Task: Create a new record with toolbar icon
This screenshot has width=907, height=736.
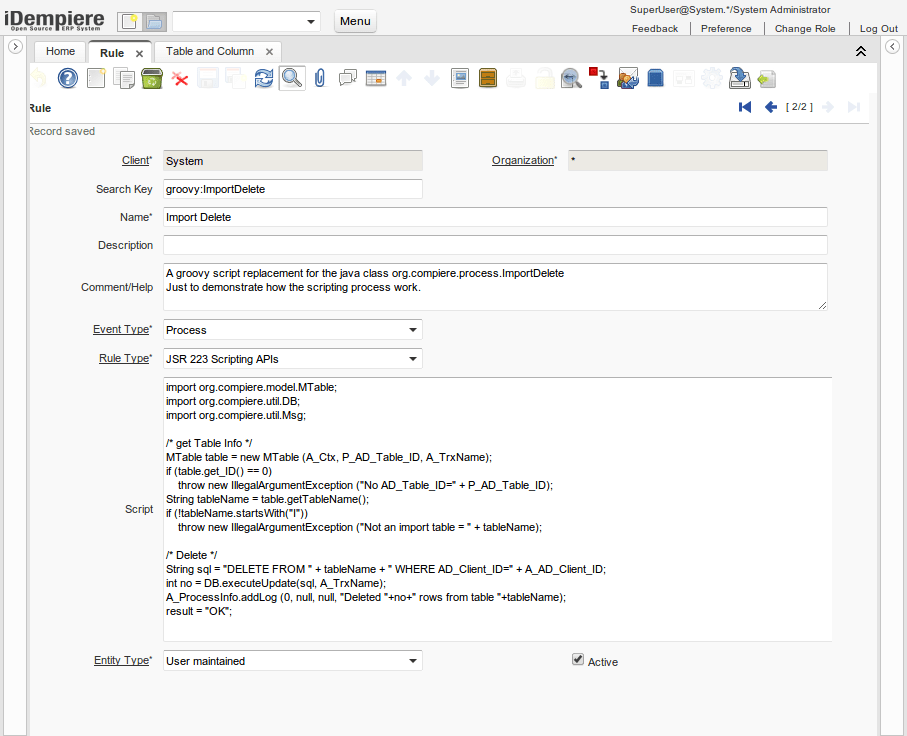Action: pos(96,78)
